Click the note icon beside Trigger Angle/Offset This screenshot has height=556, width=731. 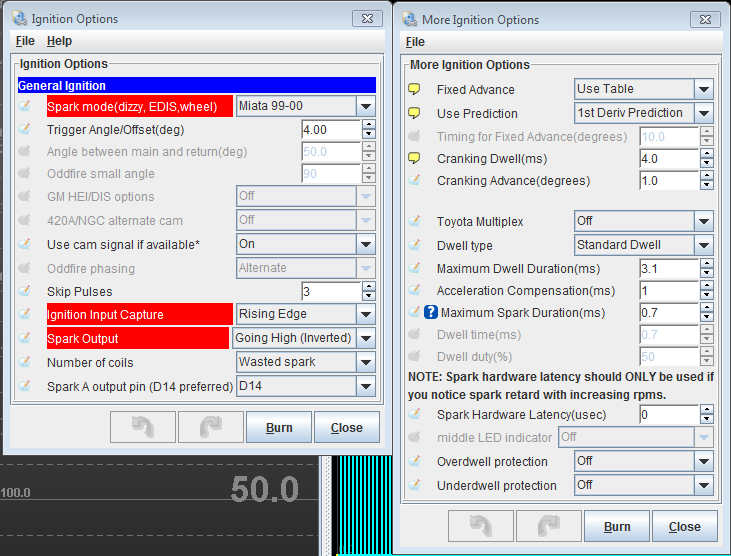26,129
